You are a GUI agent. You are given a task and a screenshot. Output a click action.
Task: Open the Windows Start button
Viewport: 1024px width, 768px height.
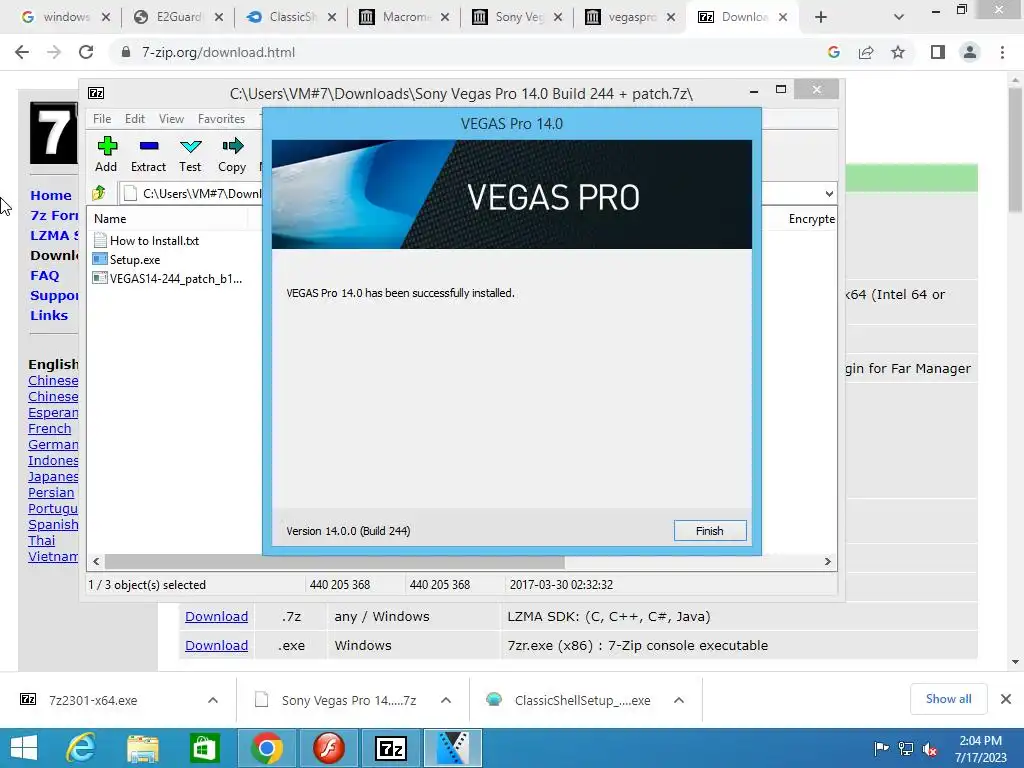coord(24,748)
